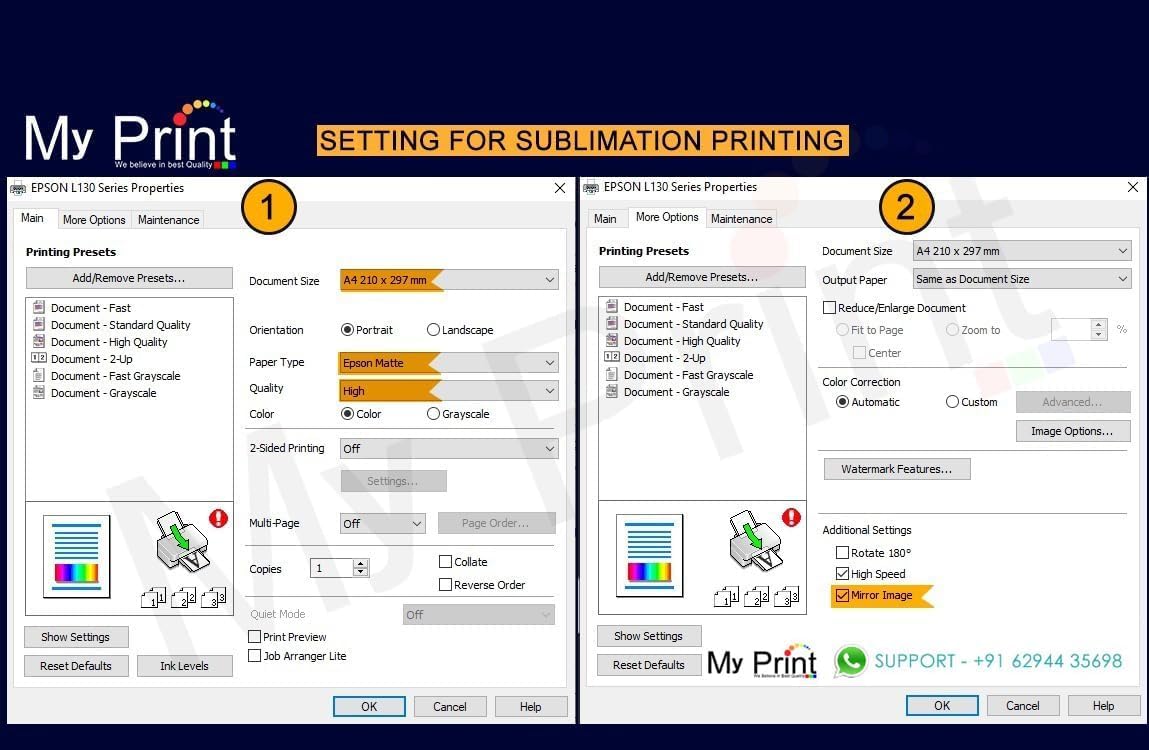Open Image Options
This screenshot has height=750, width=1149.
1073,431
